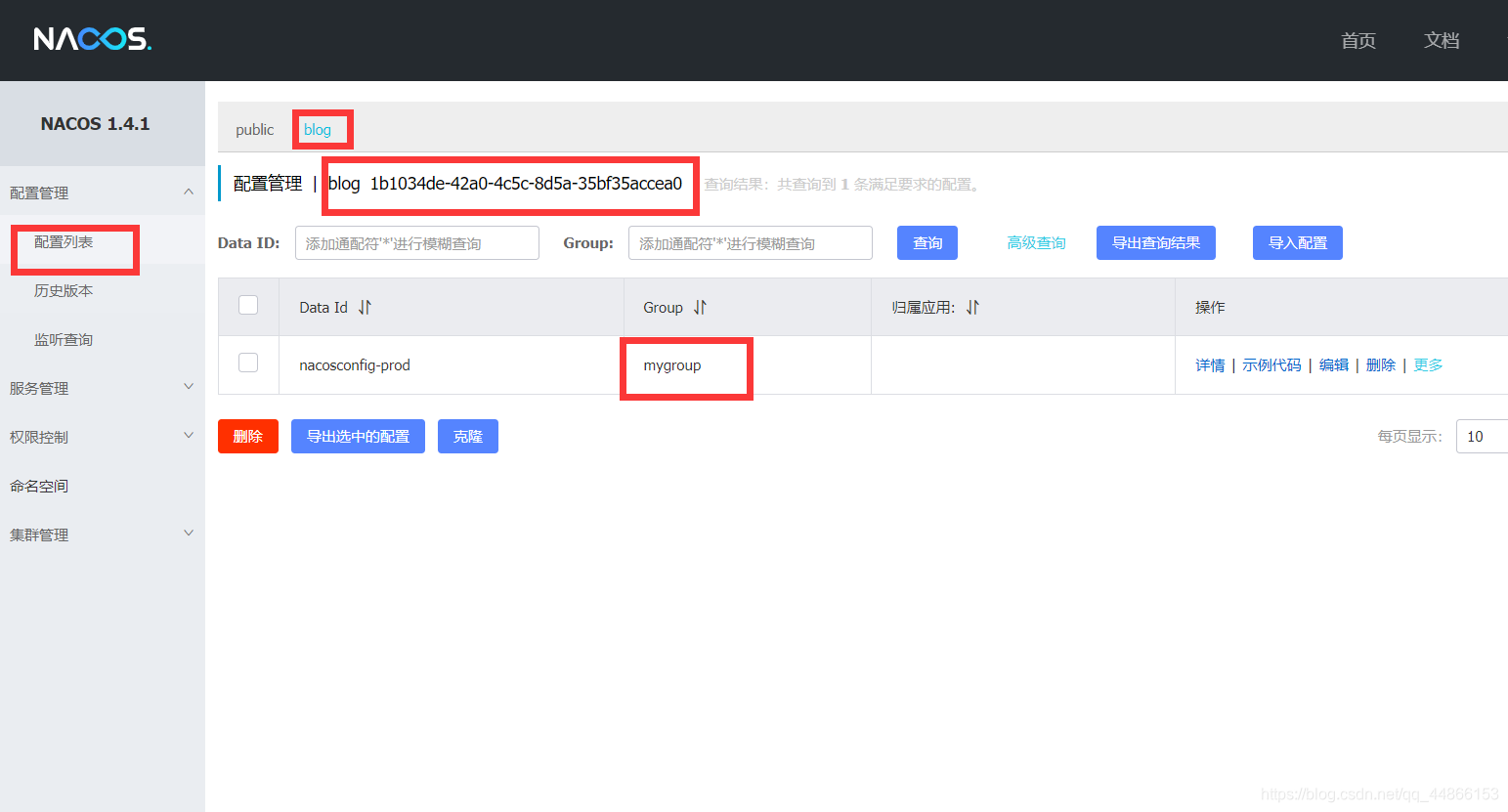Expand the 集群管理 sidebar section

189,534
